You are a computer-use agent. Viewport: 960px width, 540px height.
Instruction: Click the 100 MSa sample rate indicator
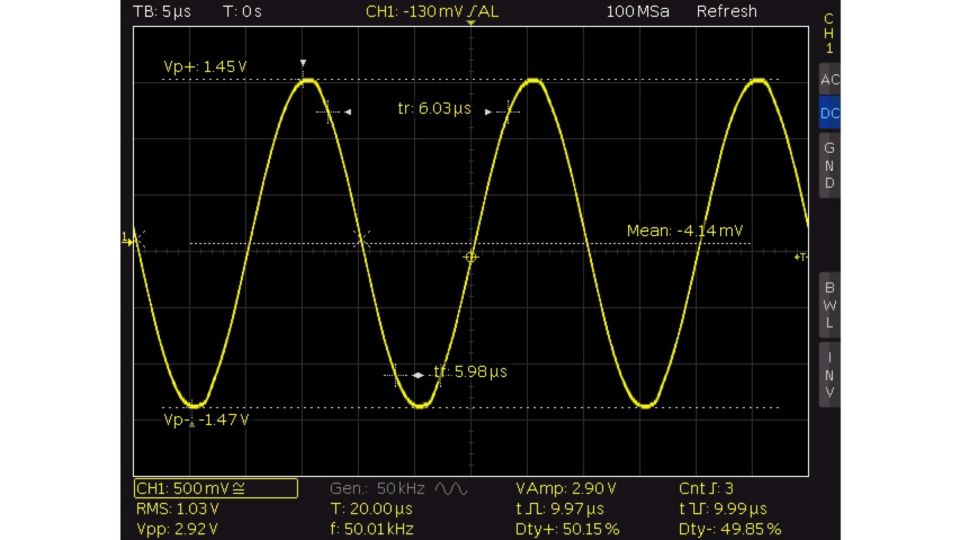637,12
